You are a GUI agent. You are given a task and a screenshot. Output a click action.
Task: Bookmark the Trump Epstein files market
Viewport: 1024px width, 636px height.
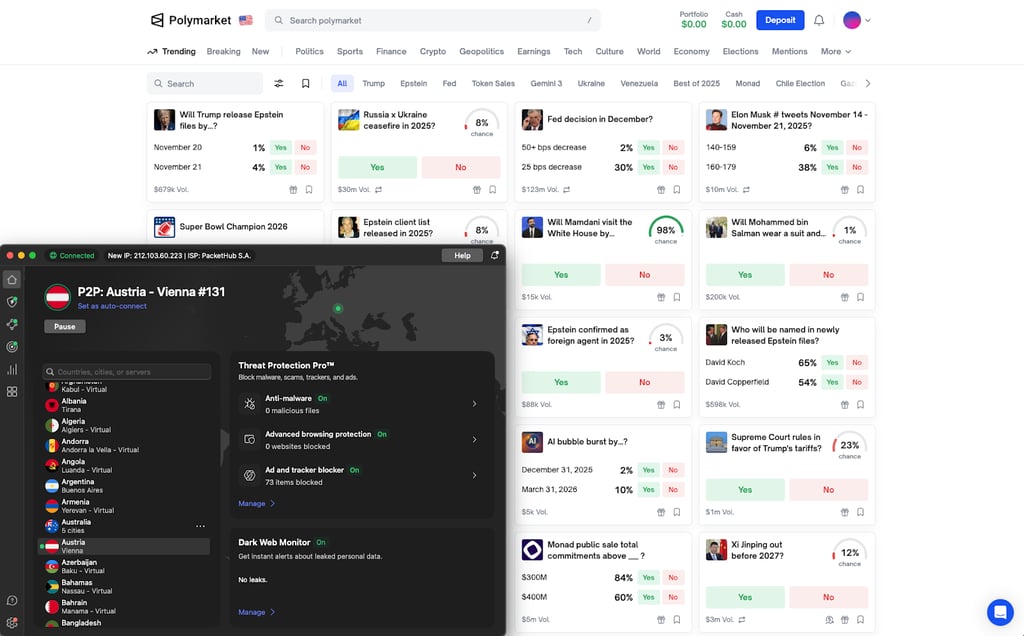tap(309, 190)
